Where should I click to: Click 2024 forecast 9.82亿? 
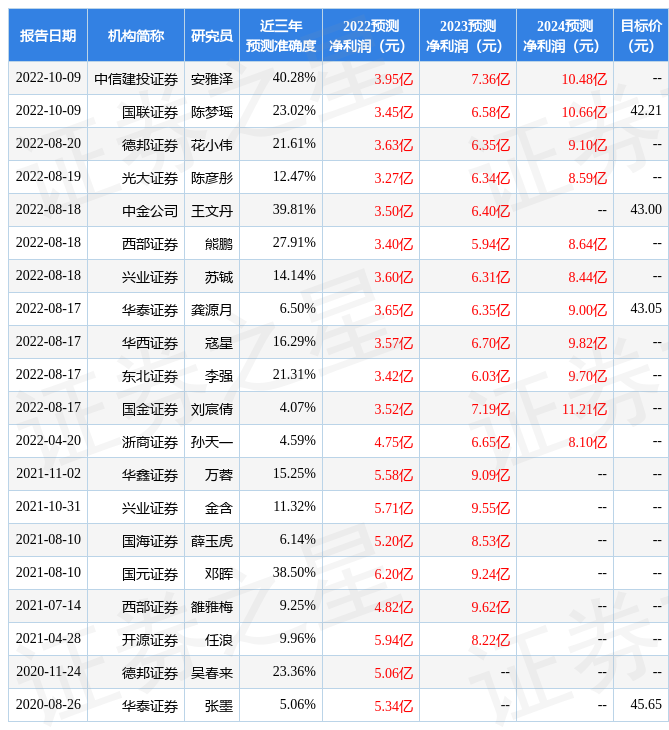click(588, 344)
